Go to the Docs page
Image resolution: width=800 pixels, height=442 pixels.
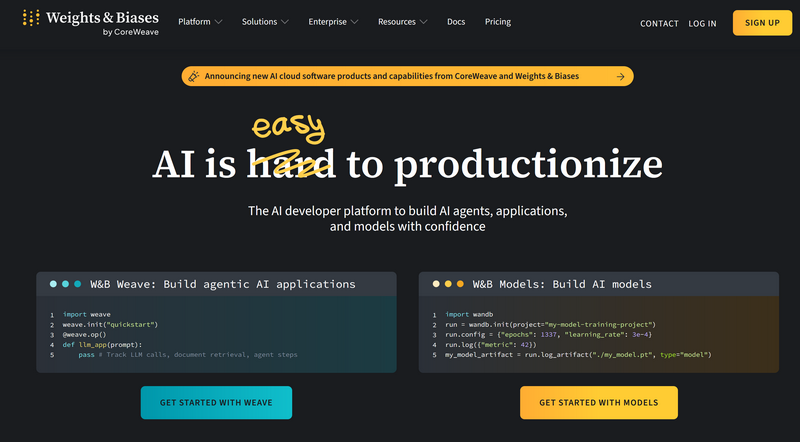pos(456,22)
